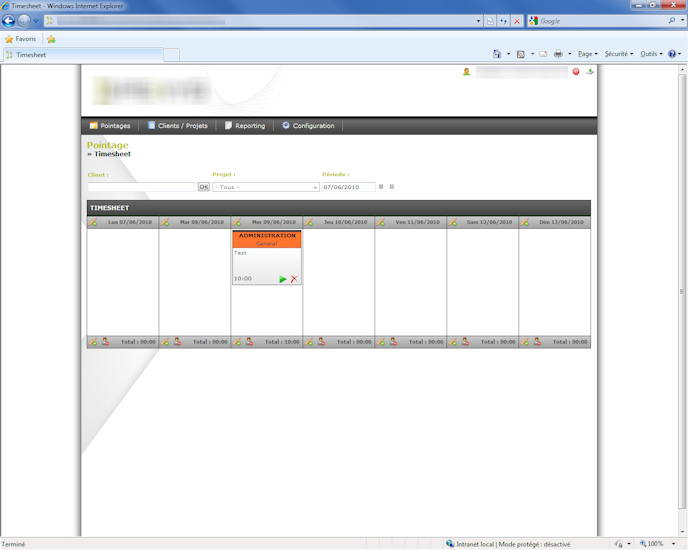Open the Outils dropdown menu
The image size is (688, 550).
coord(651,54)
